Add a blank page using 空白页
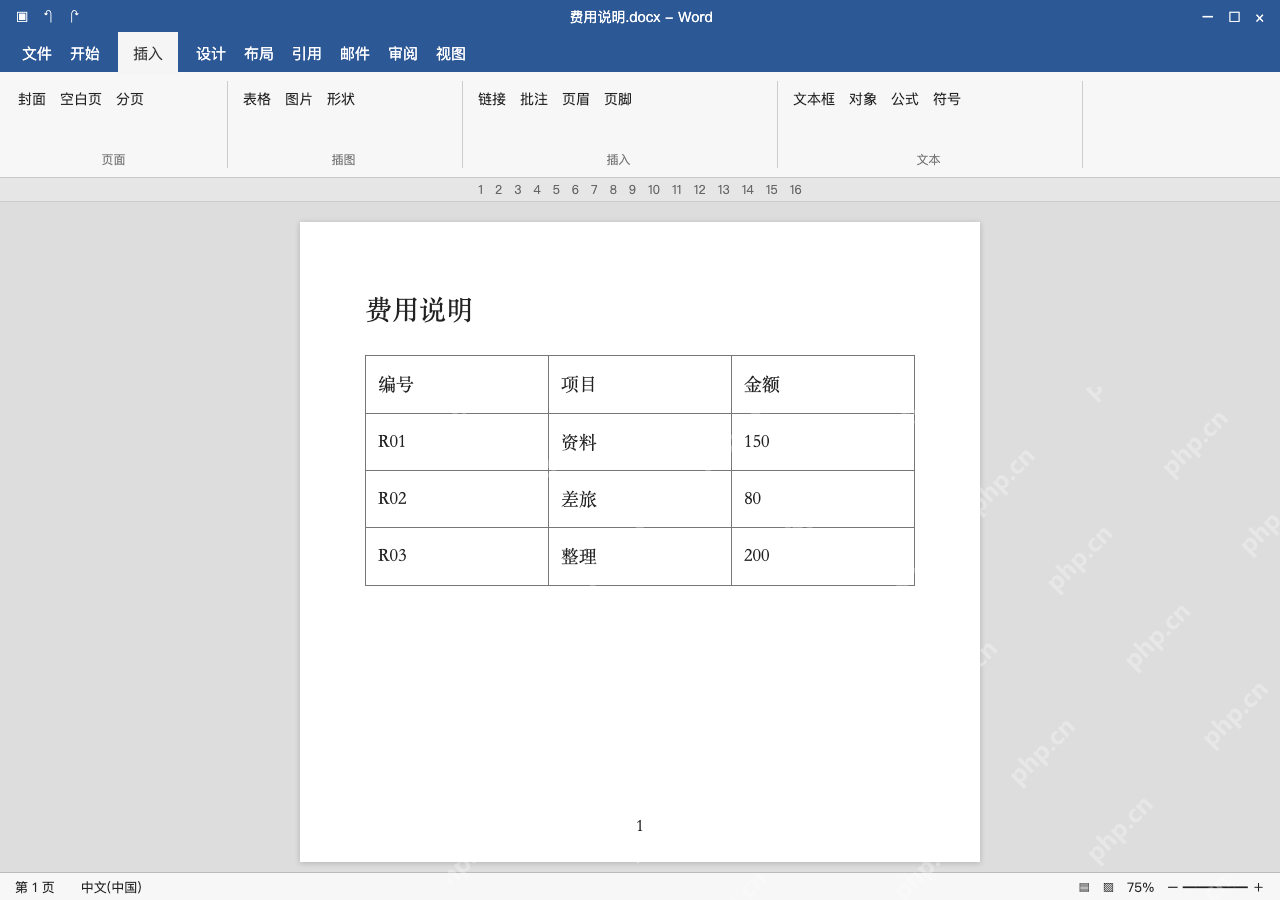The height and width of the screenshot is (900, 1280). pos(81,99)
